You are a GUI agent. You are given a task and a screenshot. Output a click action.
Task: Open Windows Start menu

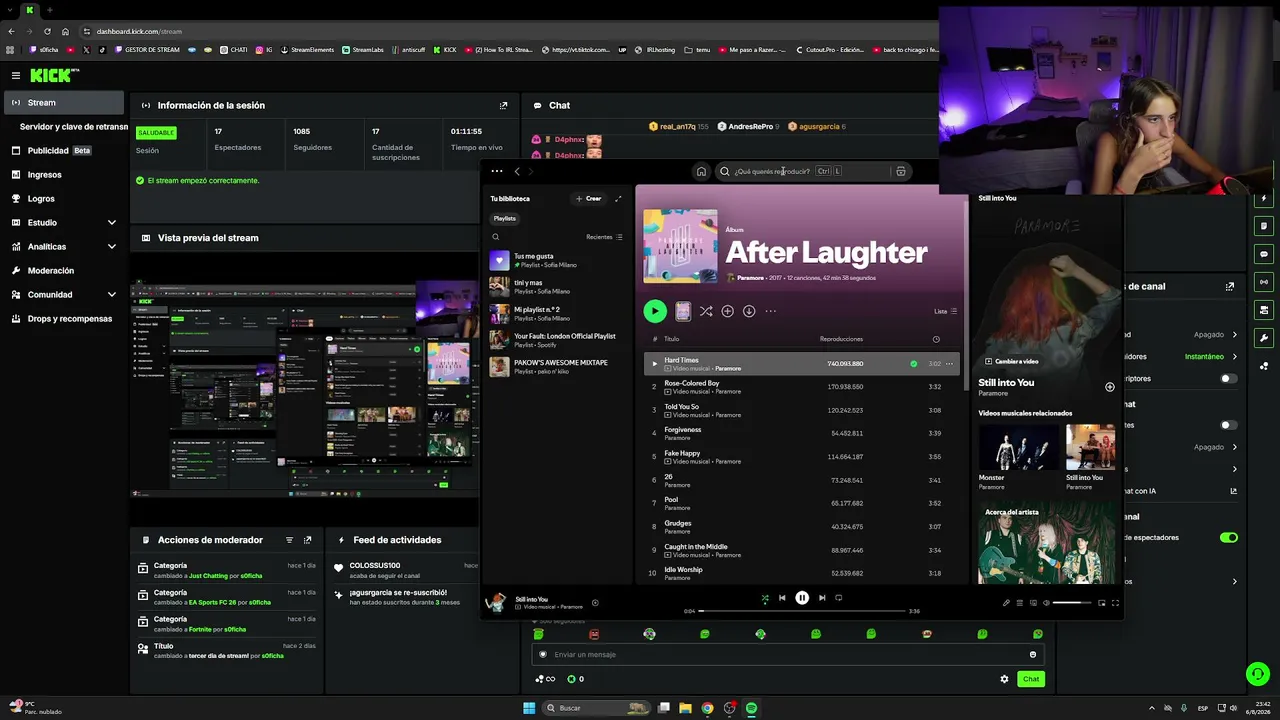click(x=529, y=708)
